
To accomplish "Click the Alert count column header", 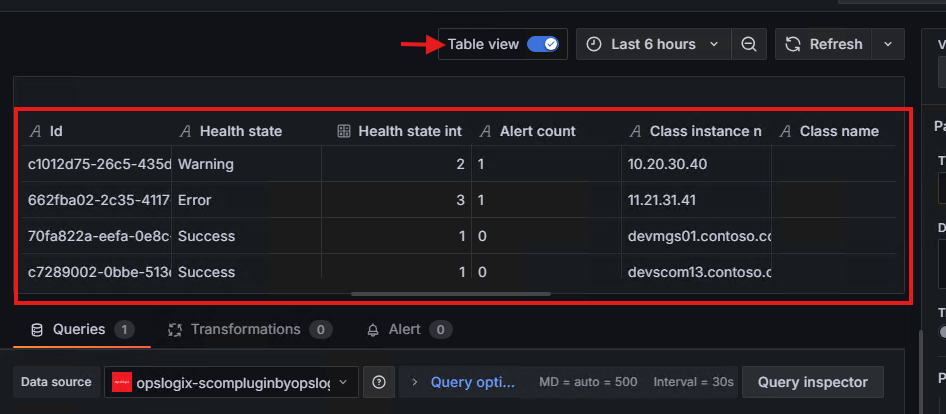I will tap(535, 131).
